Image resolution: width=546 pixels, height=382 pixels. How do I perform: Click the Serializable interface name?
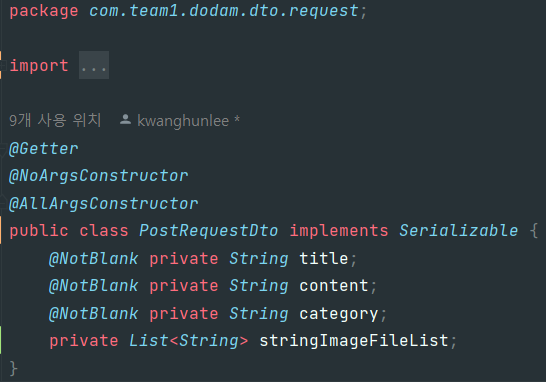459,231
